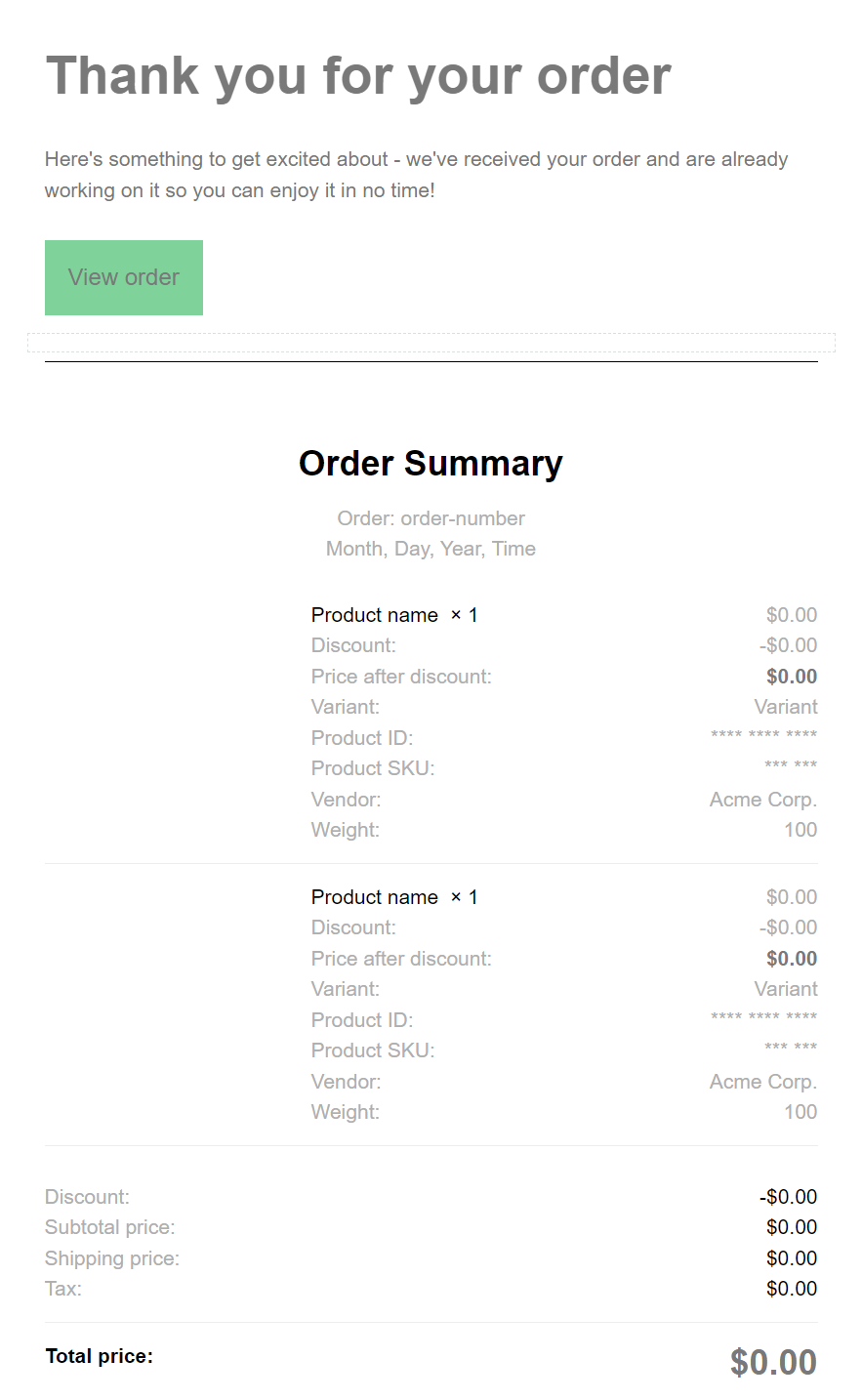Click the masked Product ID of first item
Image resolution: width=862 pixels, height=1400 pixels.
click(764, 735)
